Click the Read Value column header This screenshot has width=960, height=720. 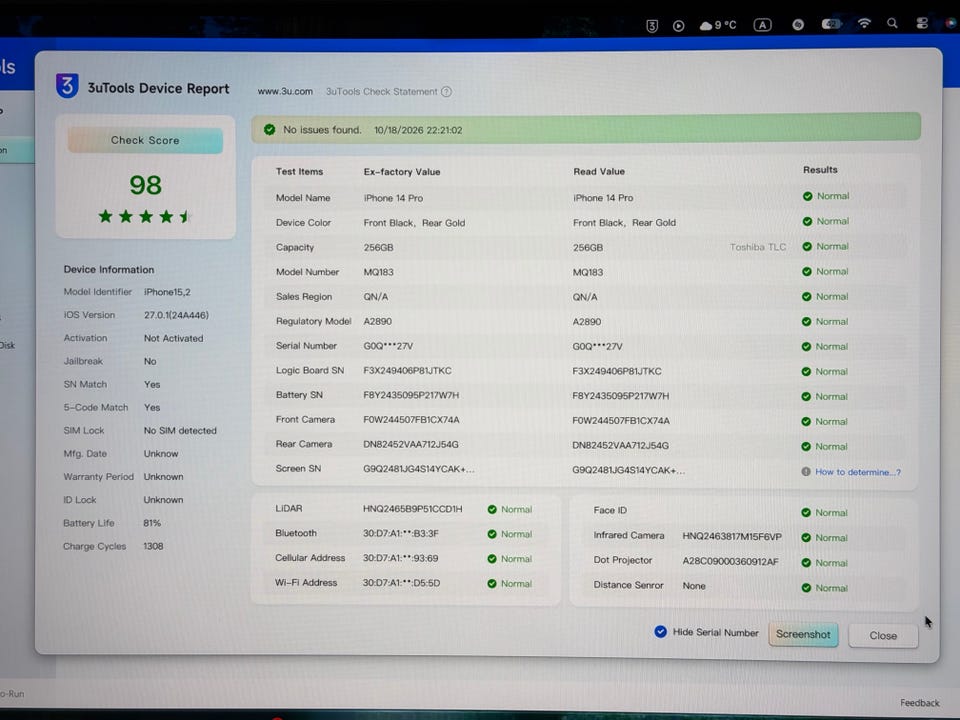[599, 171]
